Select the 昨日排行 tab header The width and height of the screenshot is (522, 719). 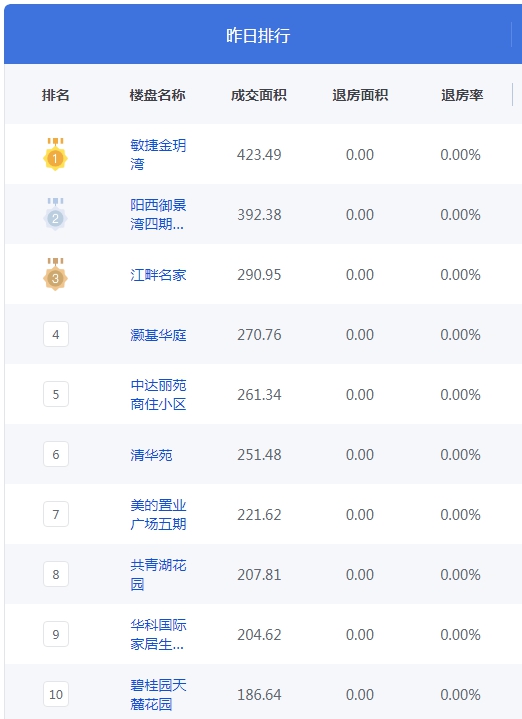[258, 35]
